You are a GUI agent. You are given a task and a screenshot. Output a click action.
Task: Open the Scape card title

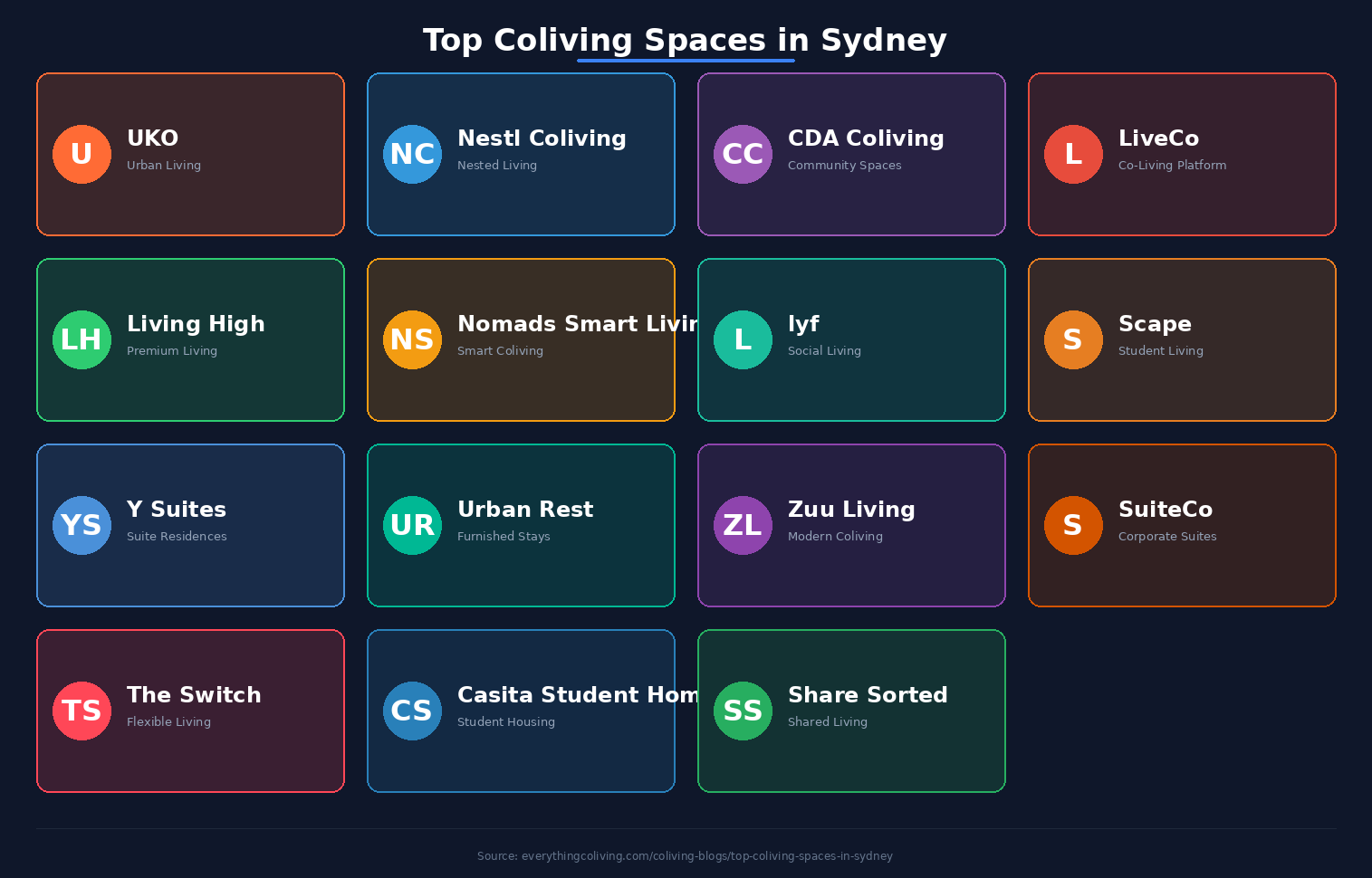click(1155, 324)
